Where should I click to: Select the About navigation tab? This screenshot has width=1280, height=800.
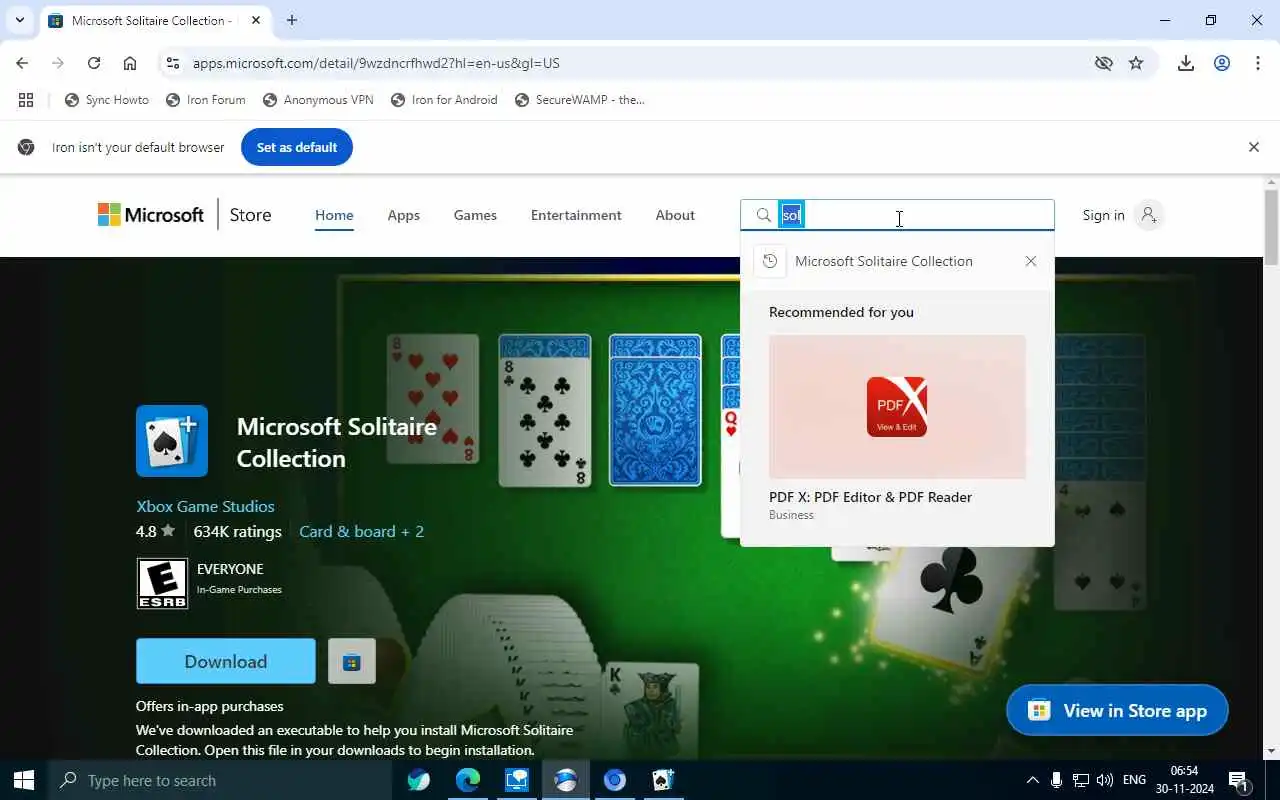[675, 215]
